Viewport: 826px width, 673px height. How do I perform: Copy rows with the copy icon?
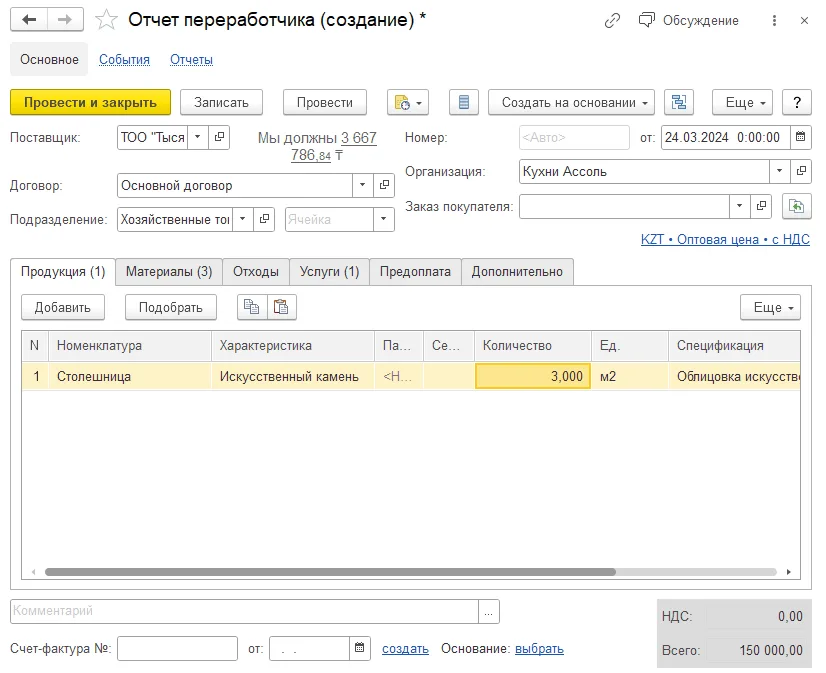252,307
